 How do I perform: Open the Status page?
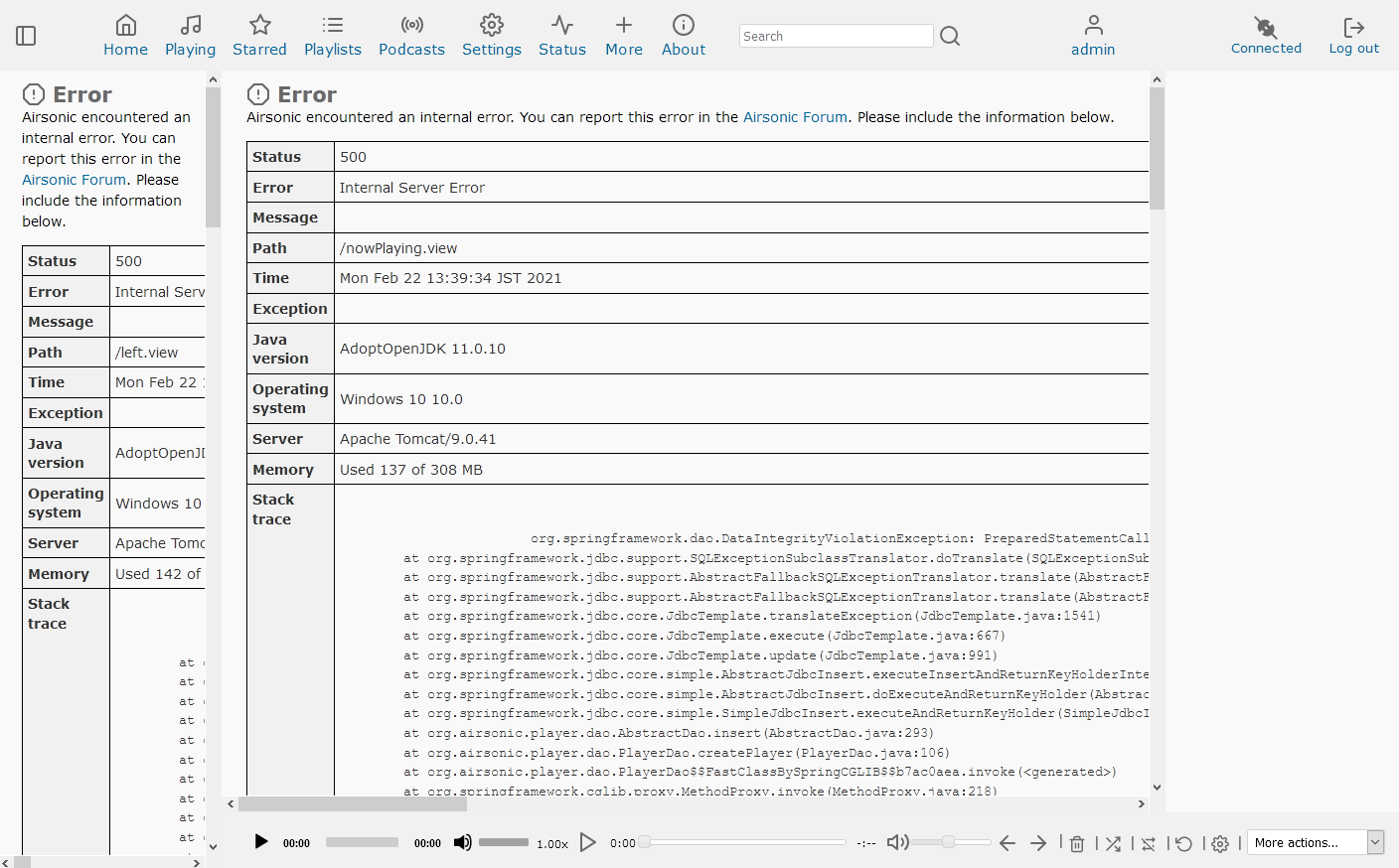tap(562, 36)
